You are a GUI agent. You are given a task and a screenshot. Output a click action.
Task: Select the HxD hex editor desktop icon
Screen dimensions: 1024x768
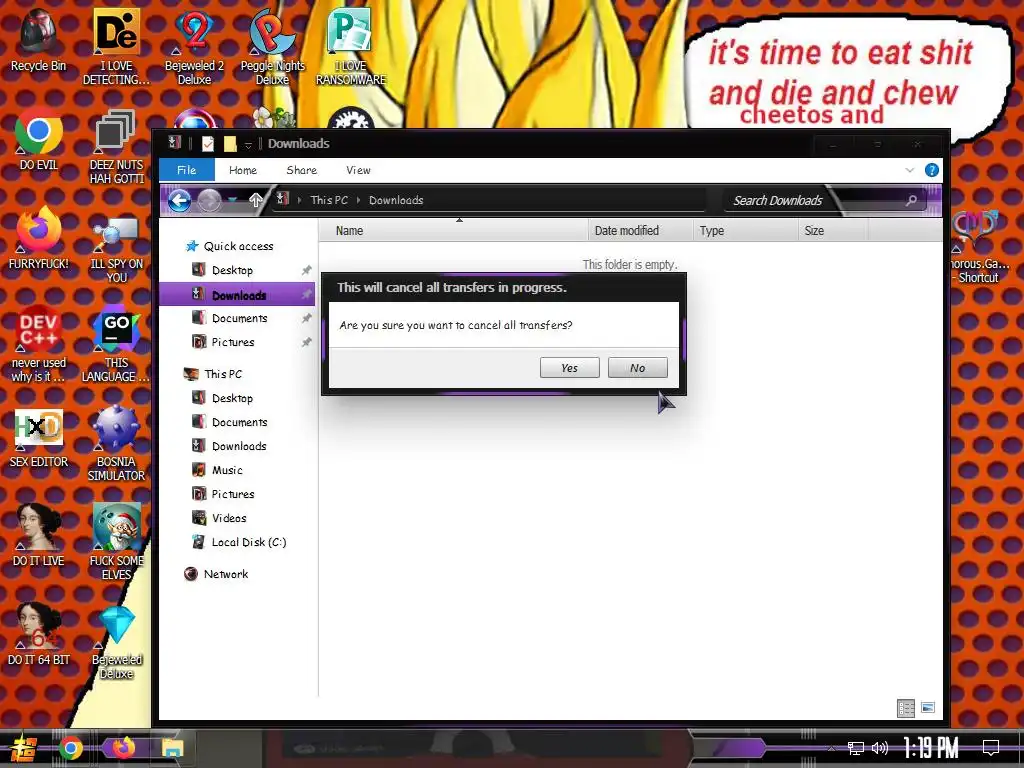pos(39,438)
